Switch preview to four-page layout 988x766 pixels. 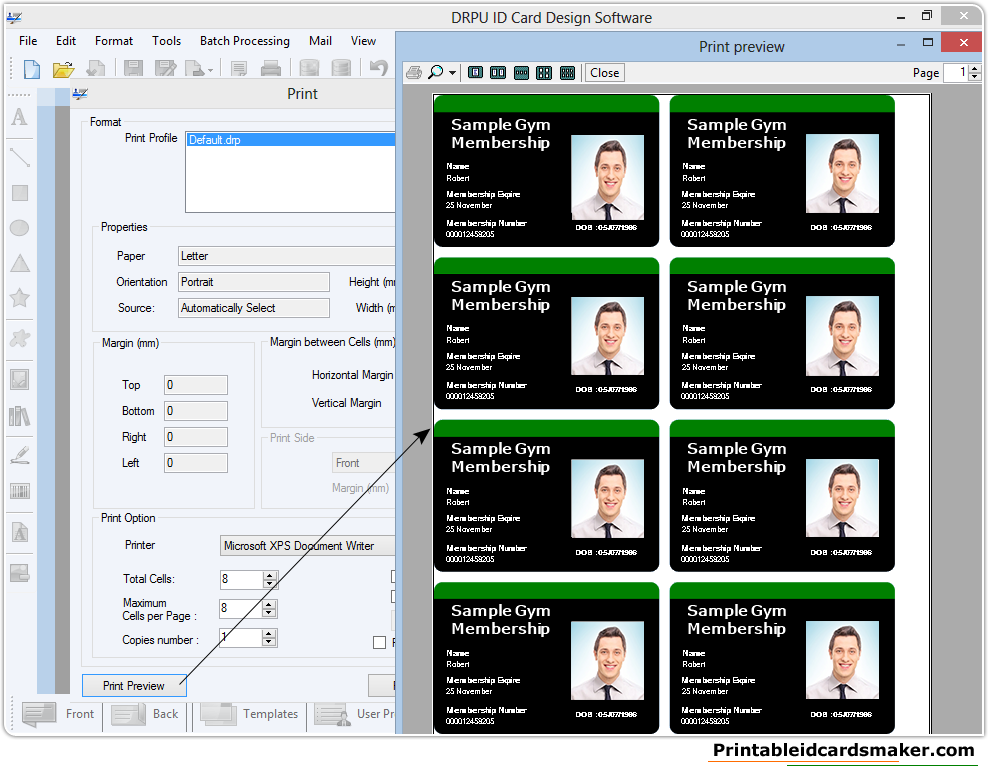[x=544, y=72]
